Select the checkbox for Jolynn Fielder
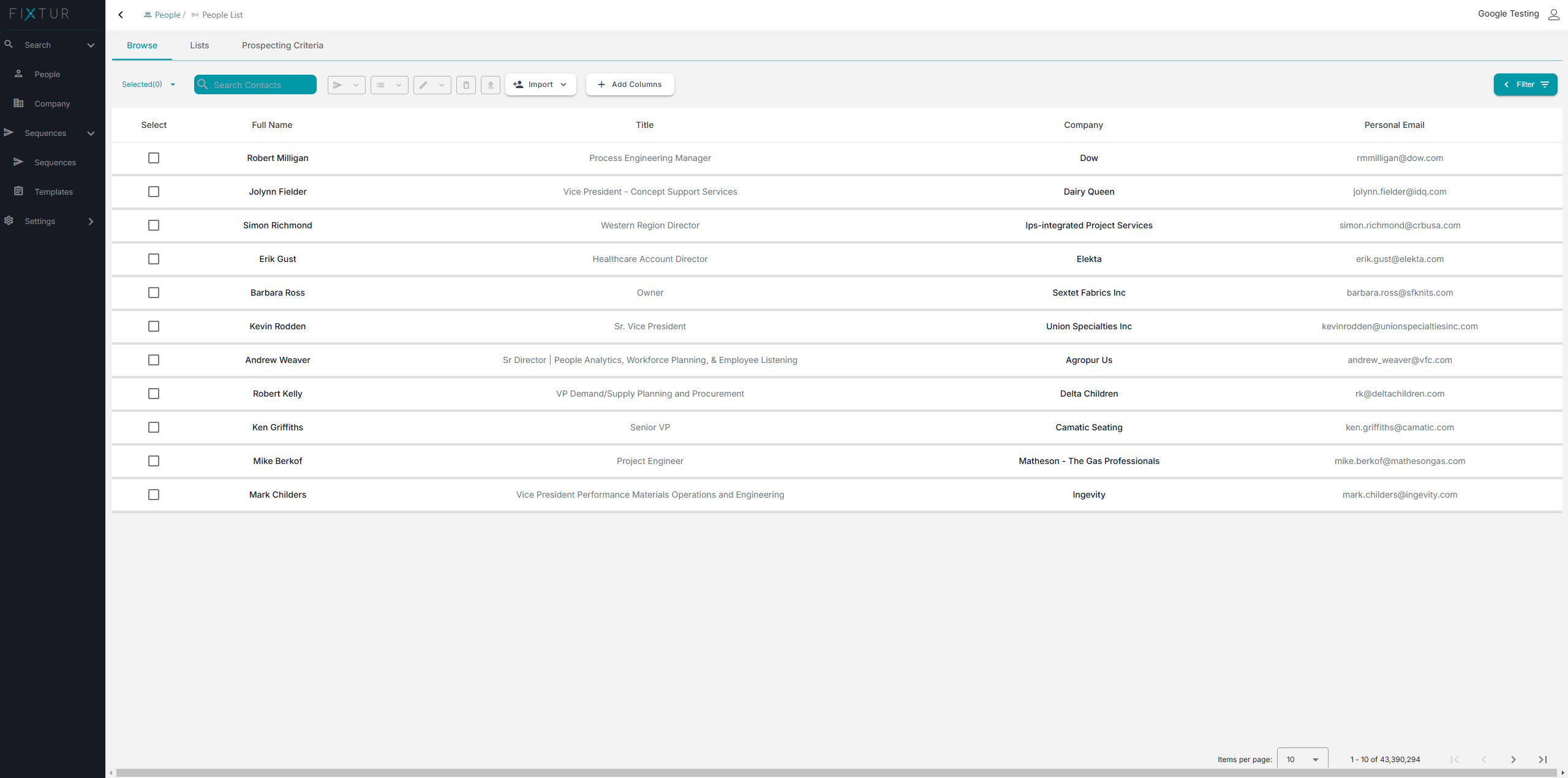Screen dimensions: 1568x778 click(x=154, y=192)
